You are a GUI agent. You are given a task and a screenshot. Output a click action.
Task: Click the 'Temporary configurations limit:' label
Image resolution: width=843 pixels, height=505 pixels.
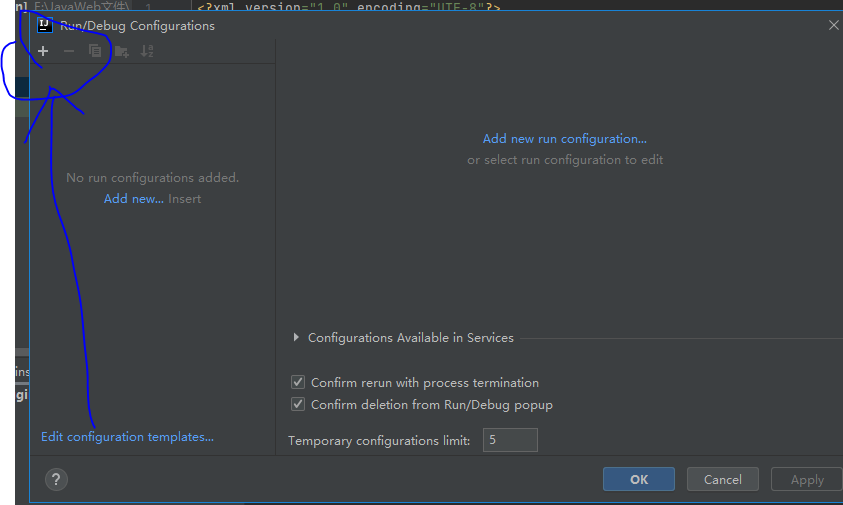(379, 440)
